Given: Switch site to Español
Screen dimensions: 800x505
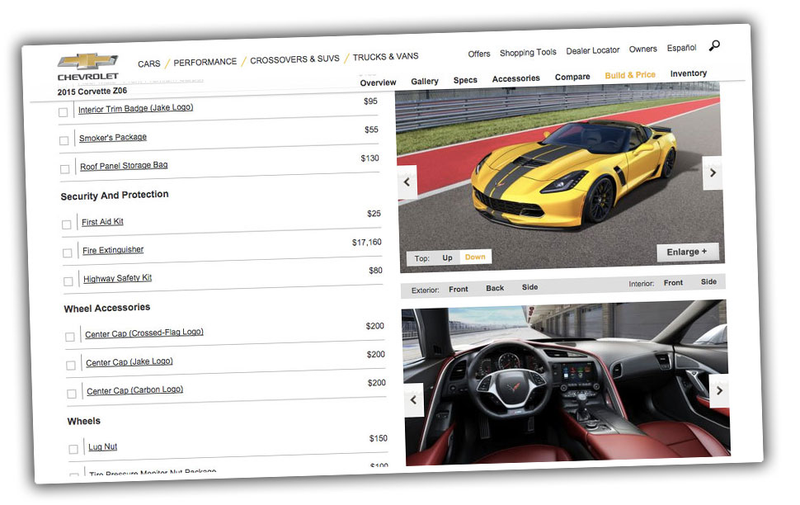Looking at the screenshot, I should [682, 48].
